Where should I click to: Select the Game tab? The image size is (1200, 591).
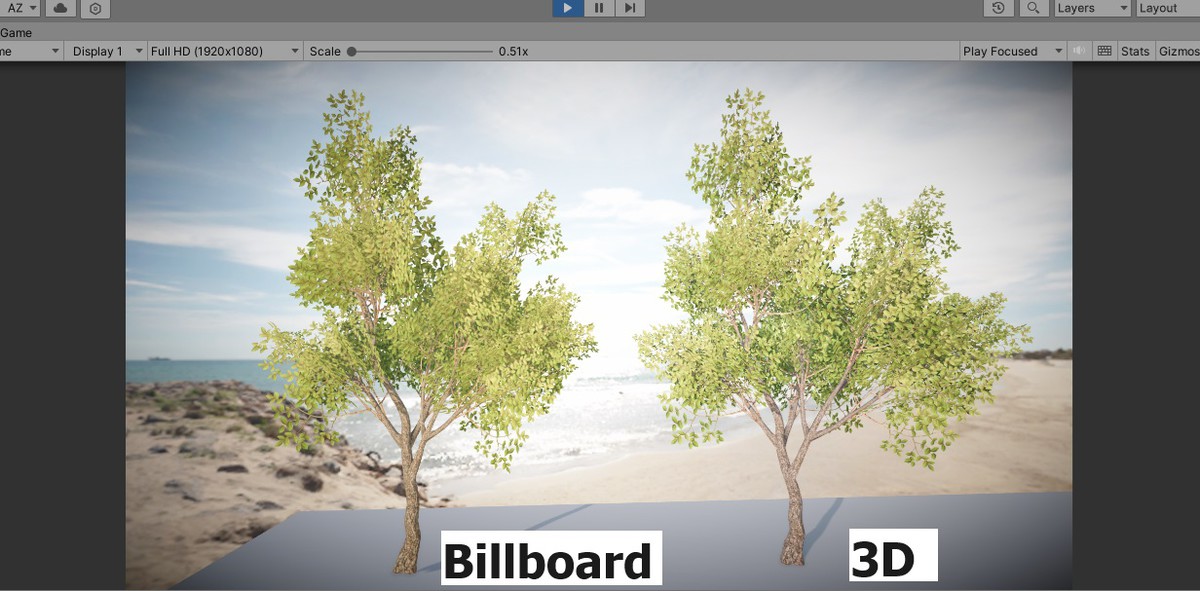tap(15, 33)
